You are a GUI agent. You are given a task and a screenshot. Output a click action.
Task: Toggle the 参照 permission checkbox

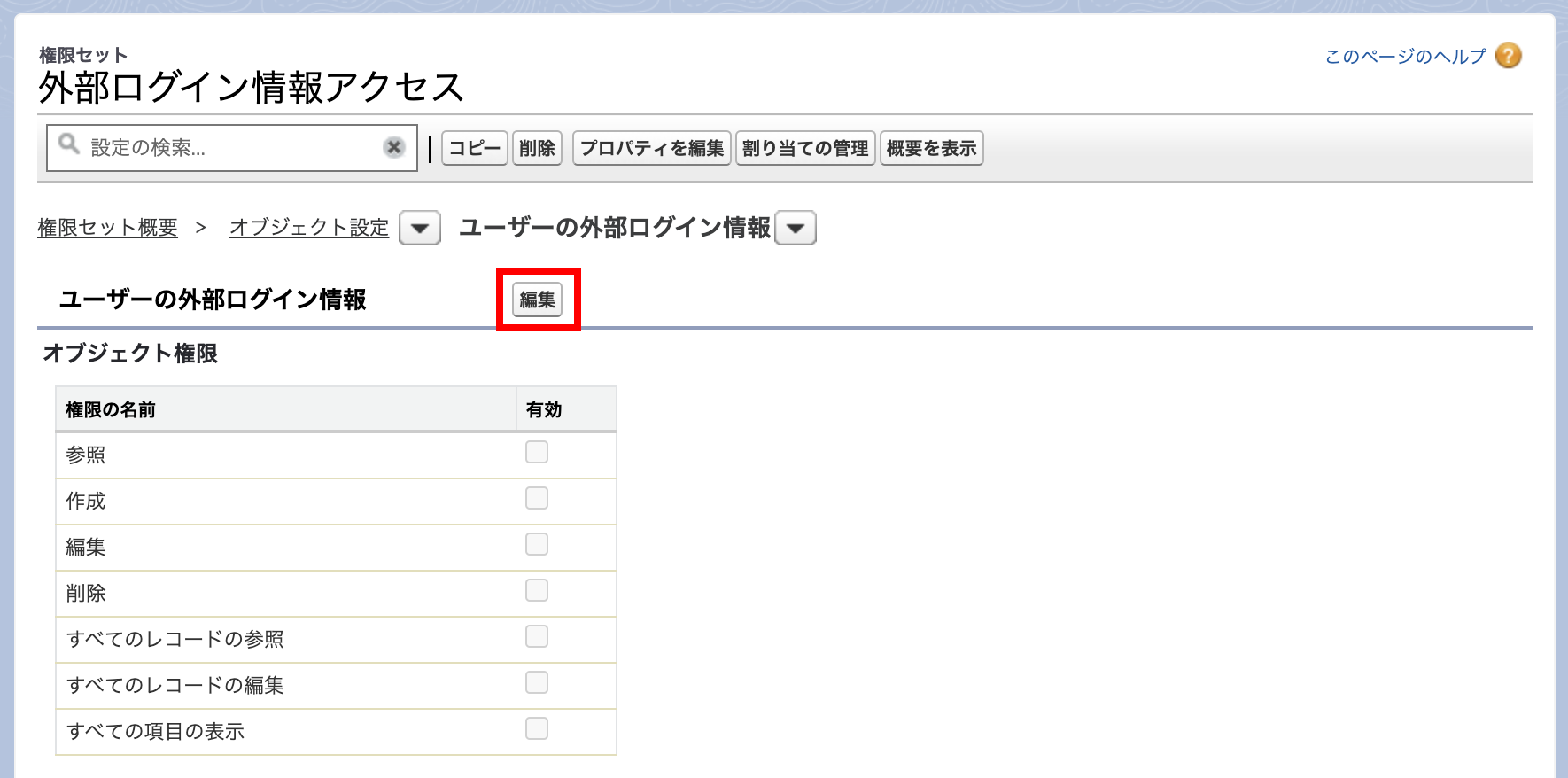coord(537,453)
